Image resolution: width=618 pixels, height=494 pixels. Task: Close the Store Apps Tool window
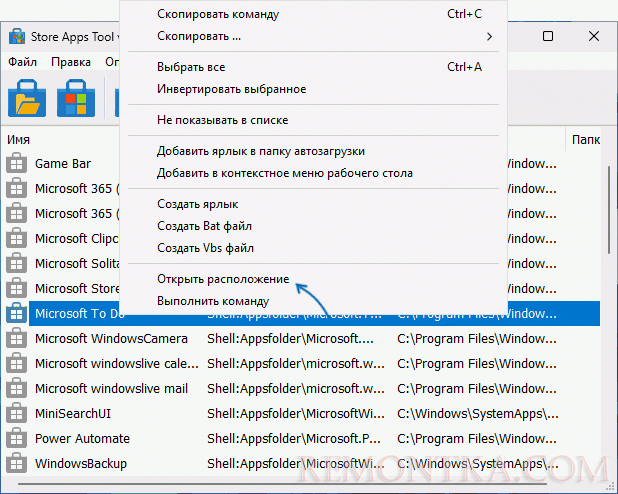[x=594, y=36]
